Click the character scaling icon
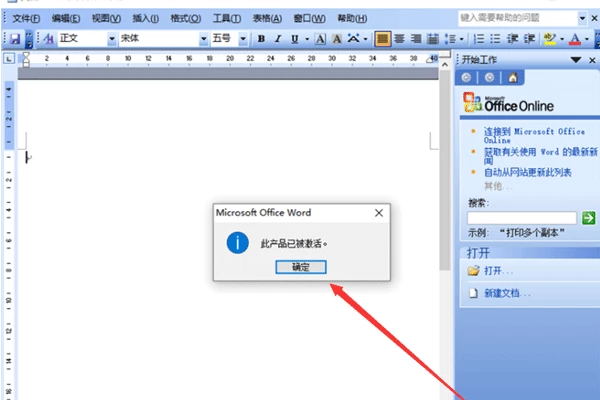Viewport: 600px width, 400px height. 353,39
